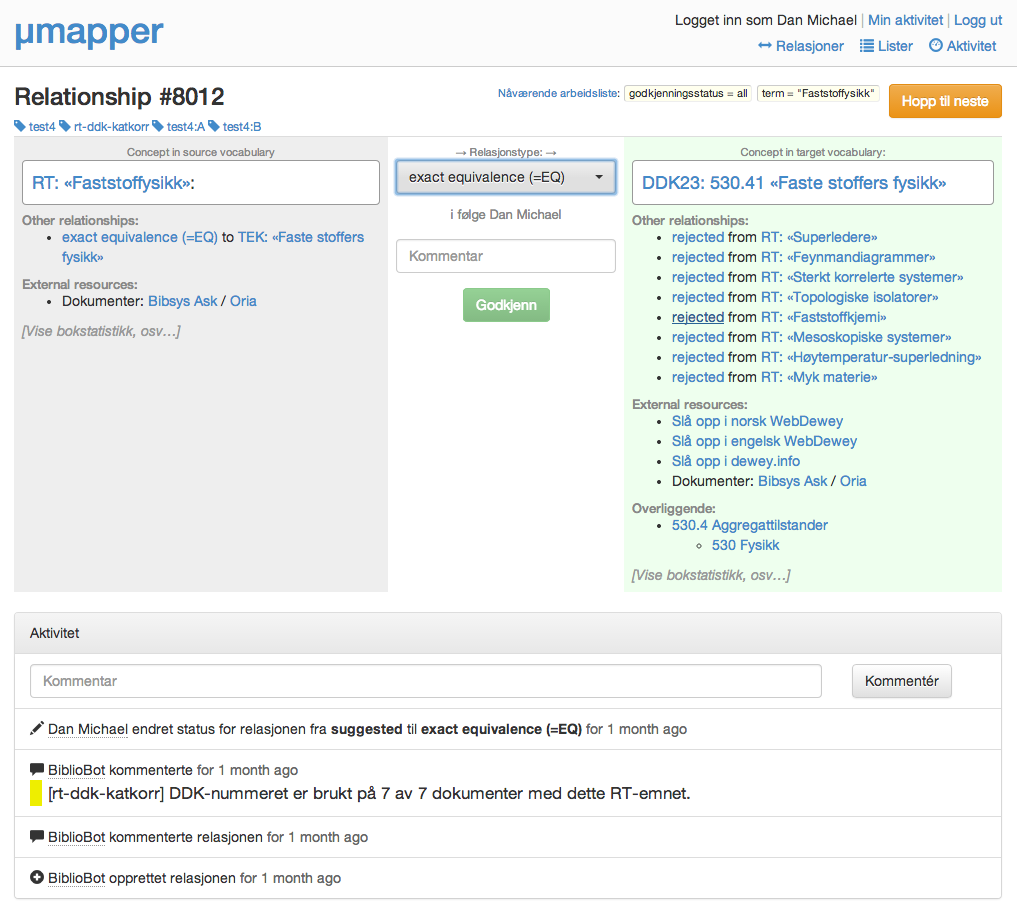This screenshot has height=912, width=1017.
Task: Click the Relasjoner arrows icon
Action: pyautogui.click(x=763, y=46)
